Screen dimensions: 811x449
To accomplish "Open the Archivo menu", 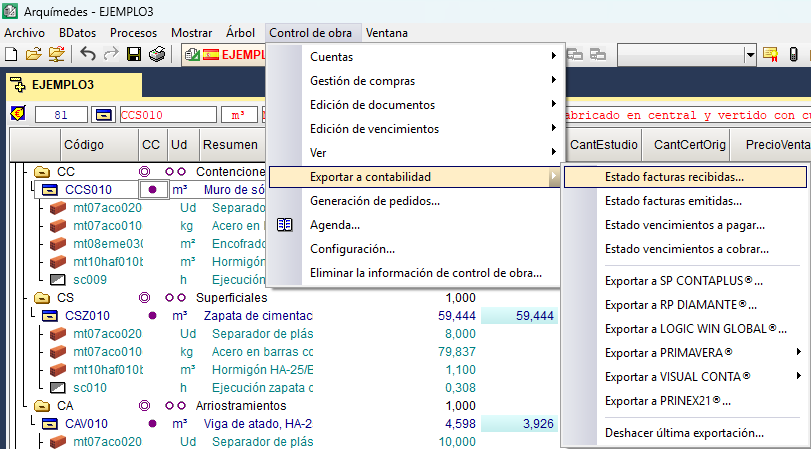I will [x=24, y=33].
